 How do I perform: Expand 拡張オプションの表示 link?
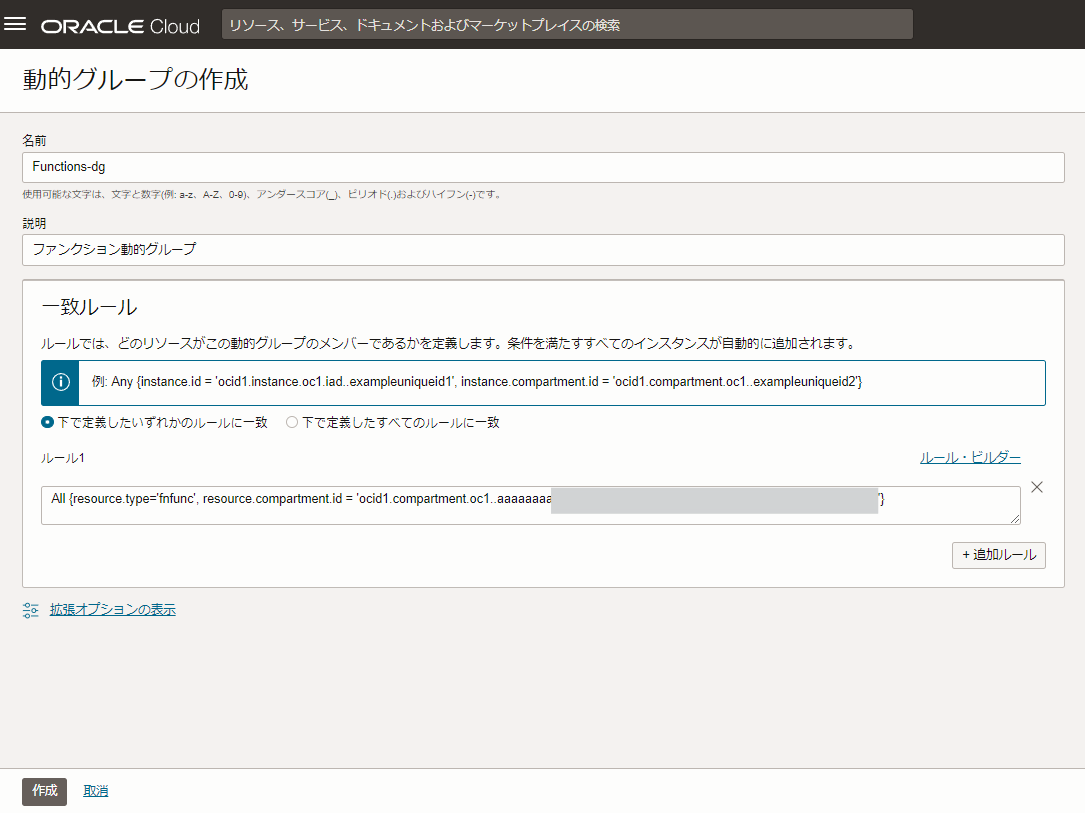click(x=113, y=610)
